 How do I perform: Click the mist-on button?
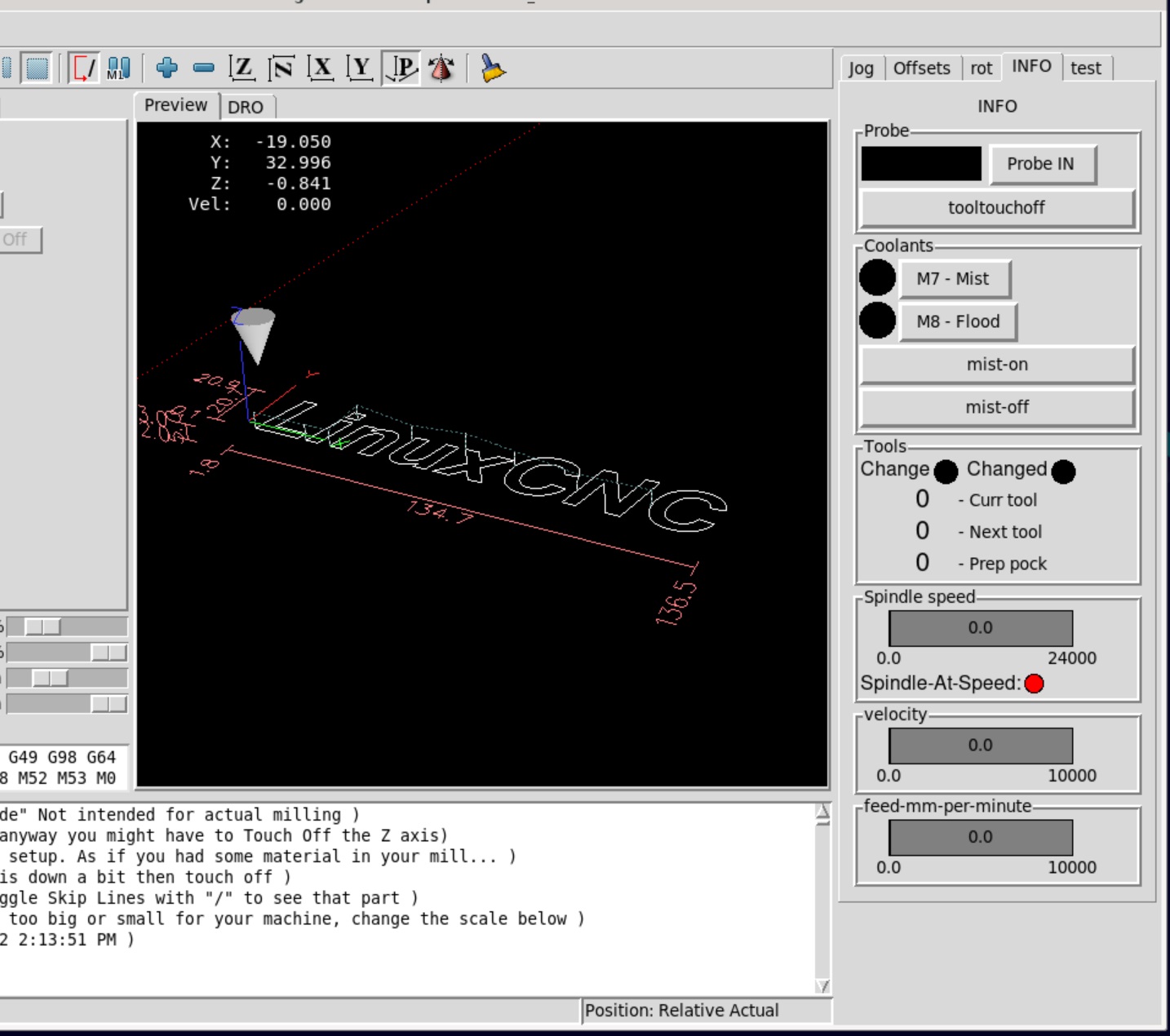pos(996,365)
